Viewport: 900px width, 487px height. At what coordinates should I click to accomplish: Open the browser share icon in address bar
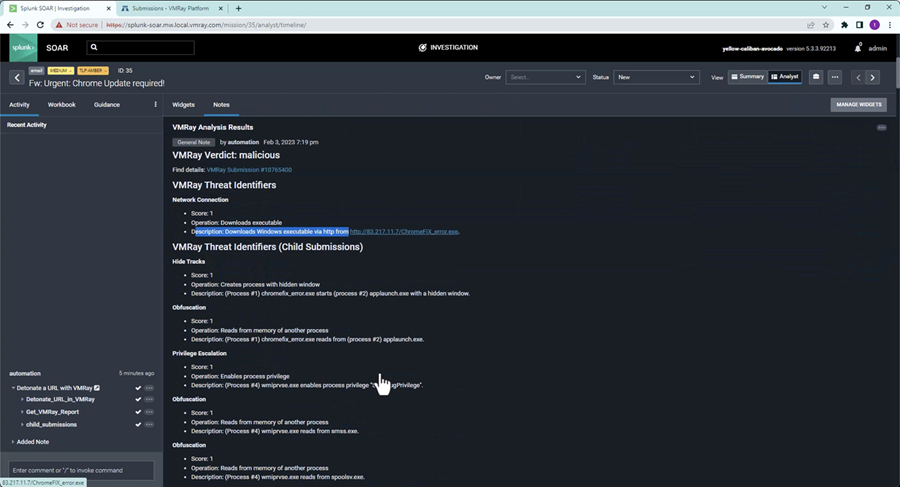[810, 25]
